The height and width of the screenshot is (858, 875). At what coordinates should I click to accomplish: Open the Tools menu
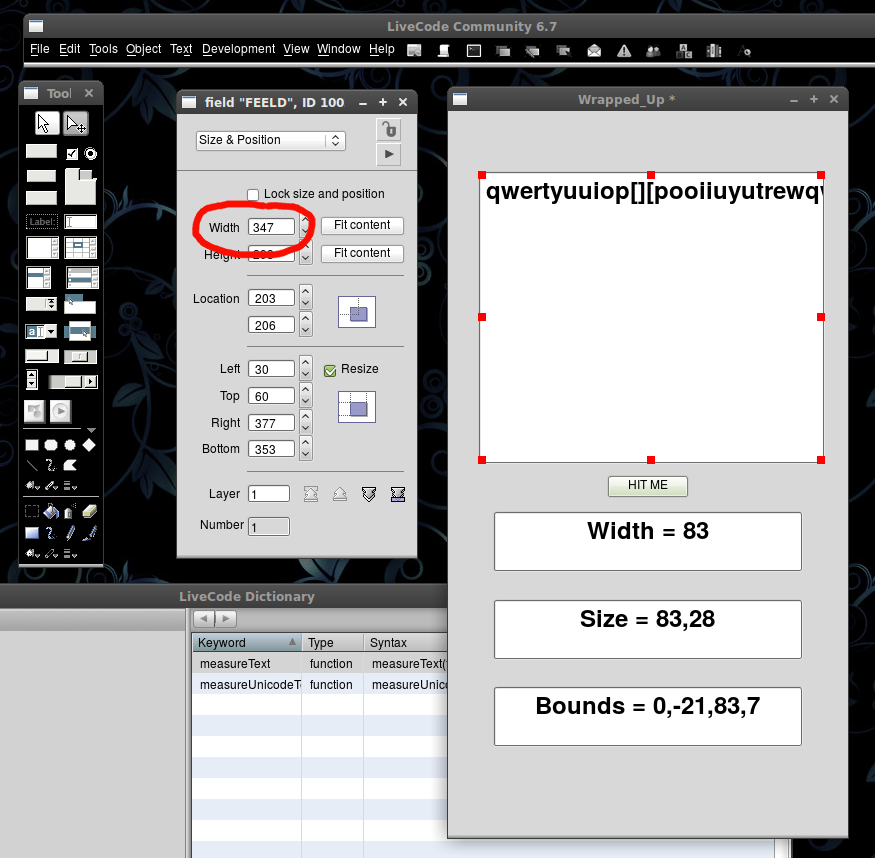pyautogui.click(x=103, y=49)
